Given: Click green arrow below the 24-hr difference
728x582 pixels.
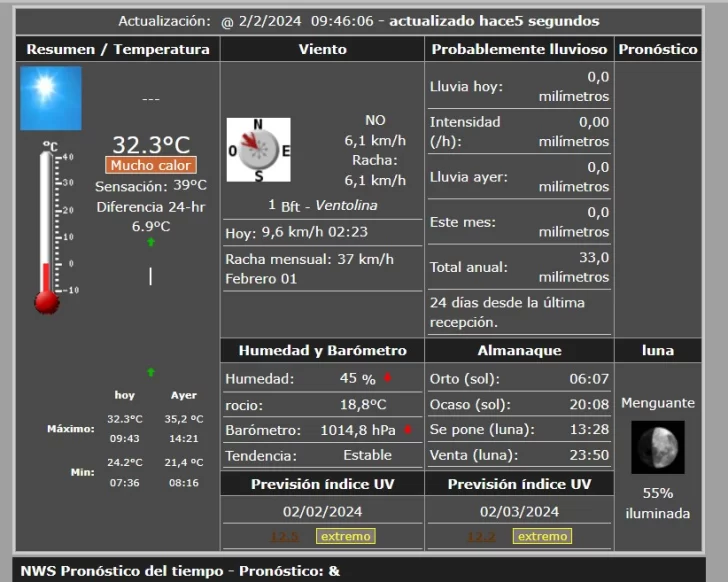Looking at the screenshot, I should click(151, 242).
